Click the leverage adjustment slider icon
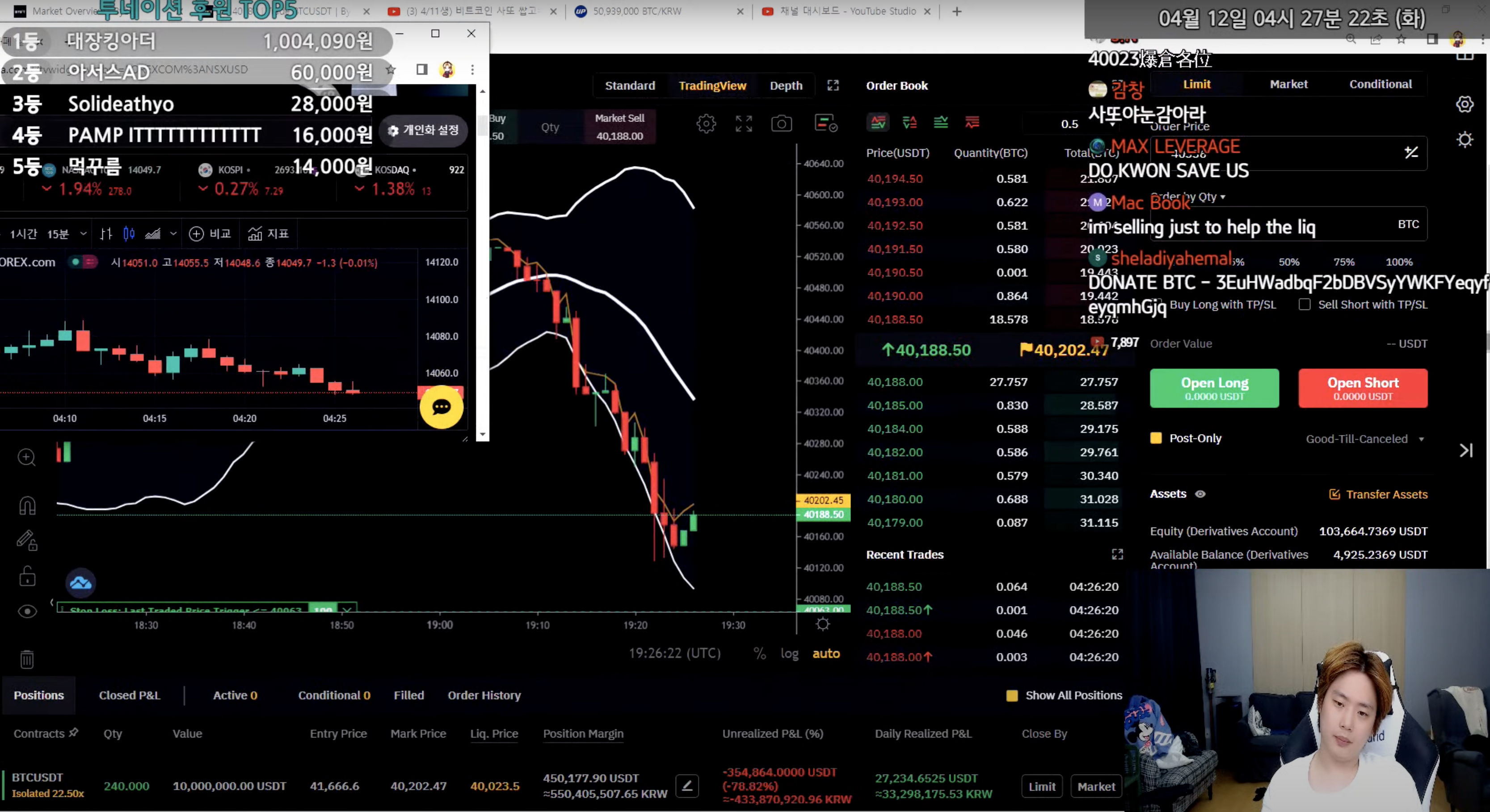Image resolution: width=1490 pixels, height=812 pixels. (x=1412, y=152)
